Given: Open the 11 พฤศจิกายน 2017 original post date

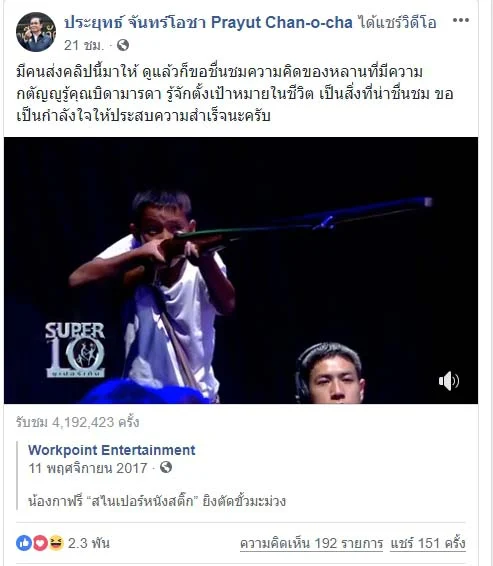Looking at the screenshot, I should point(88,468).
